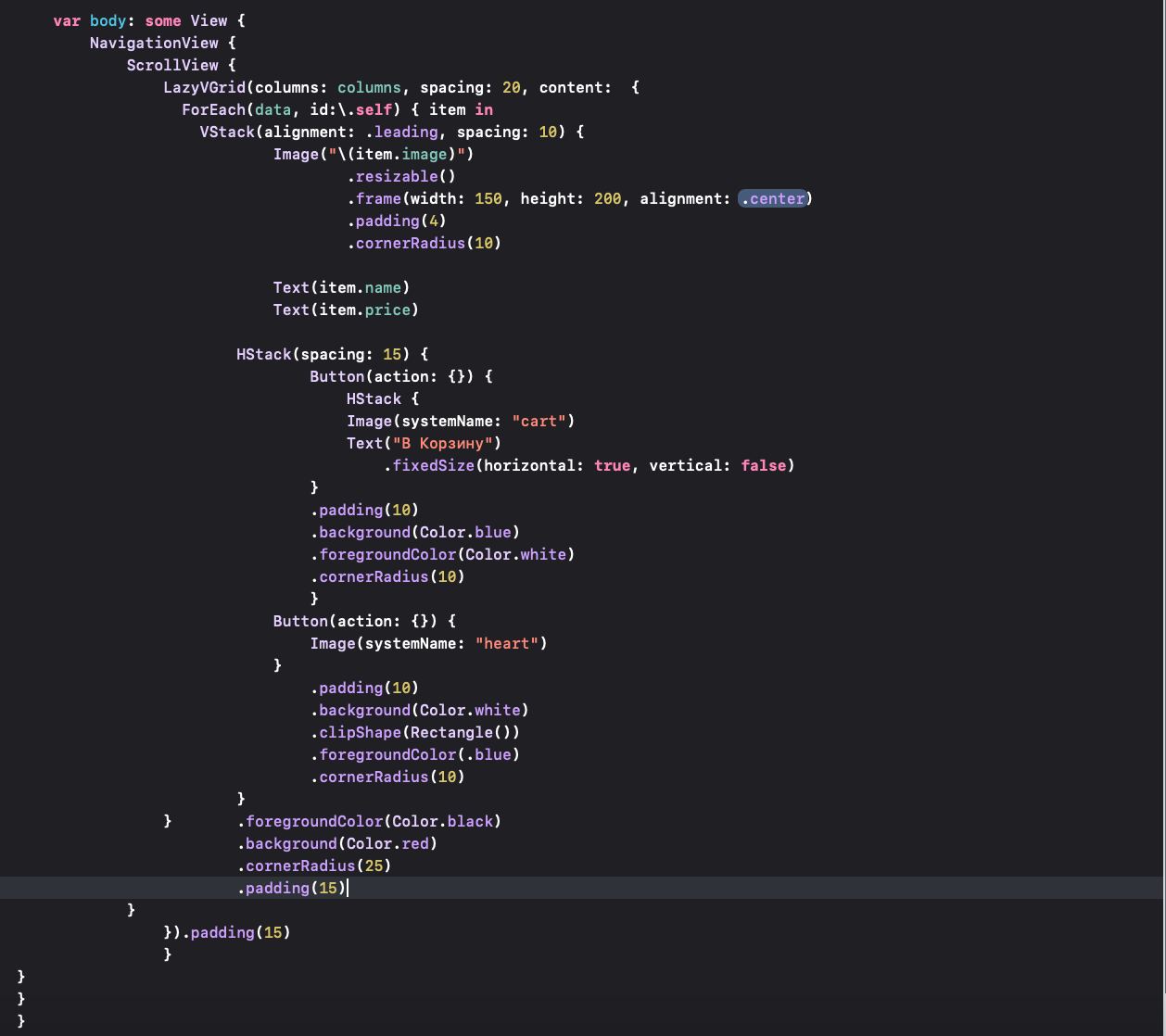Click the "HStack(spacing: 15)" line
This screenshot has width=1166, height=1036.
coord(333,354)
